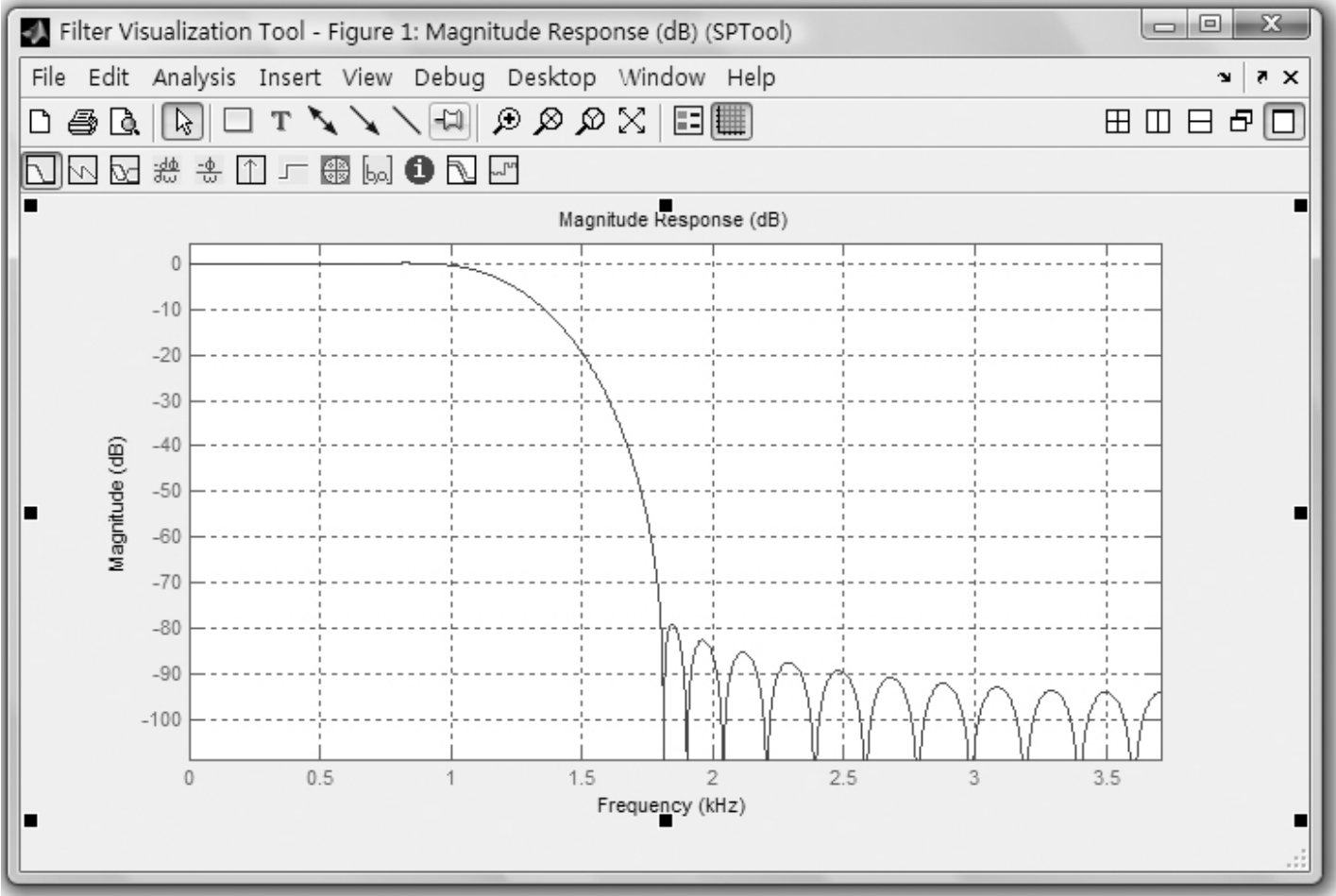Image resolution: width=1336 pixels, height=896 pixels.
Task: Click the '0.5' frequency tick label
Action: [320, 778]
